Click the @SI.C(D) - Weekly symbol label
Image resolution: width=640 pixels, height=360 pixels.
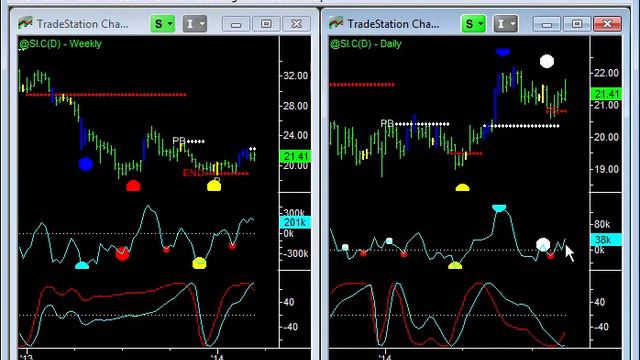(x=60, y=44)
